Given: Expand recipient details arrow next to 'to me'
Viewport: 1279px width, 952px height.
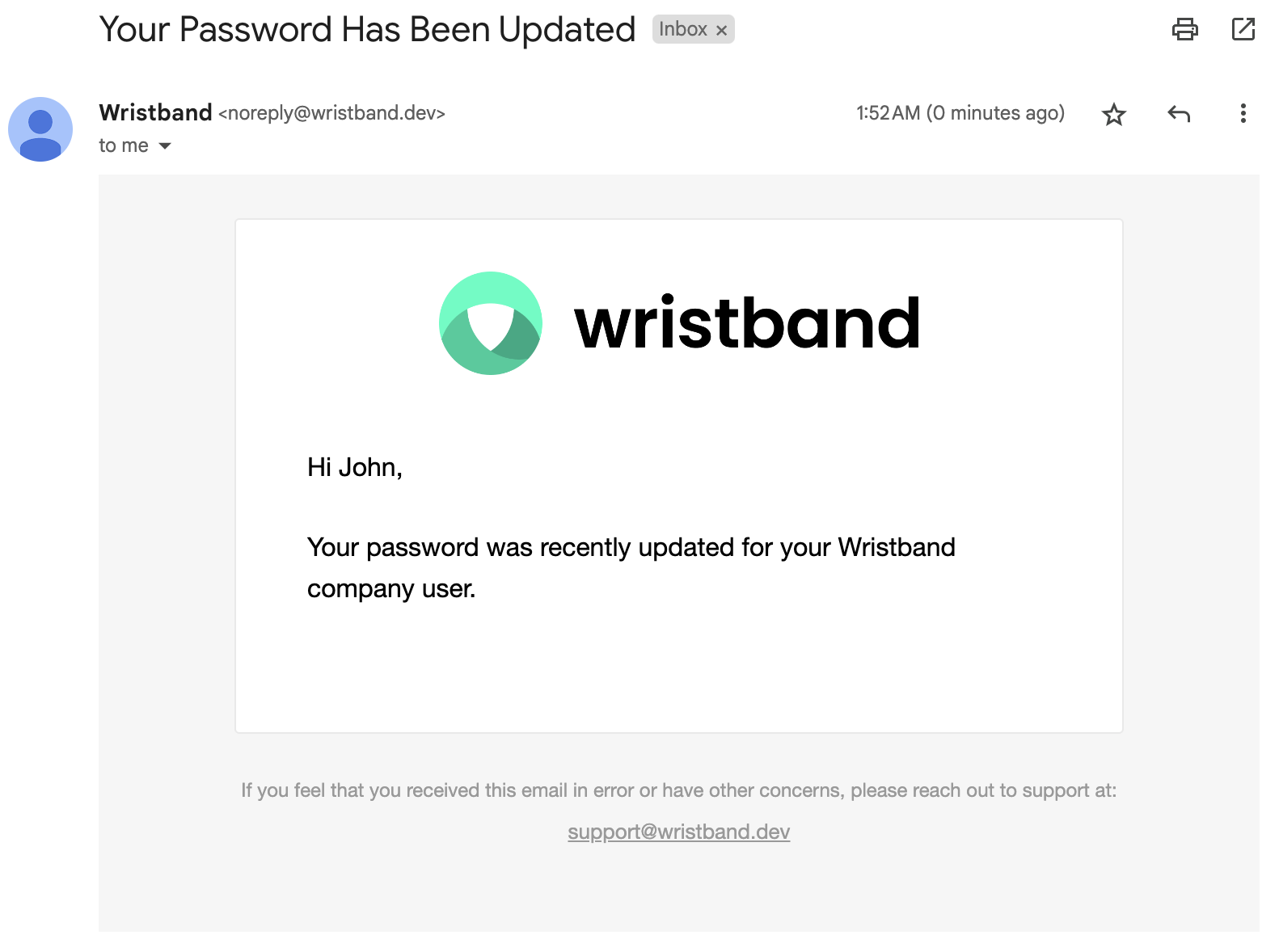Looking at the screenshot, I should (165, 146).
